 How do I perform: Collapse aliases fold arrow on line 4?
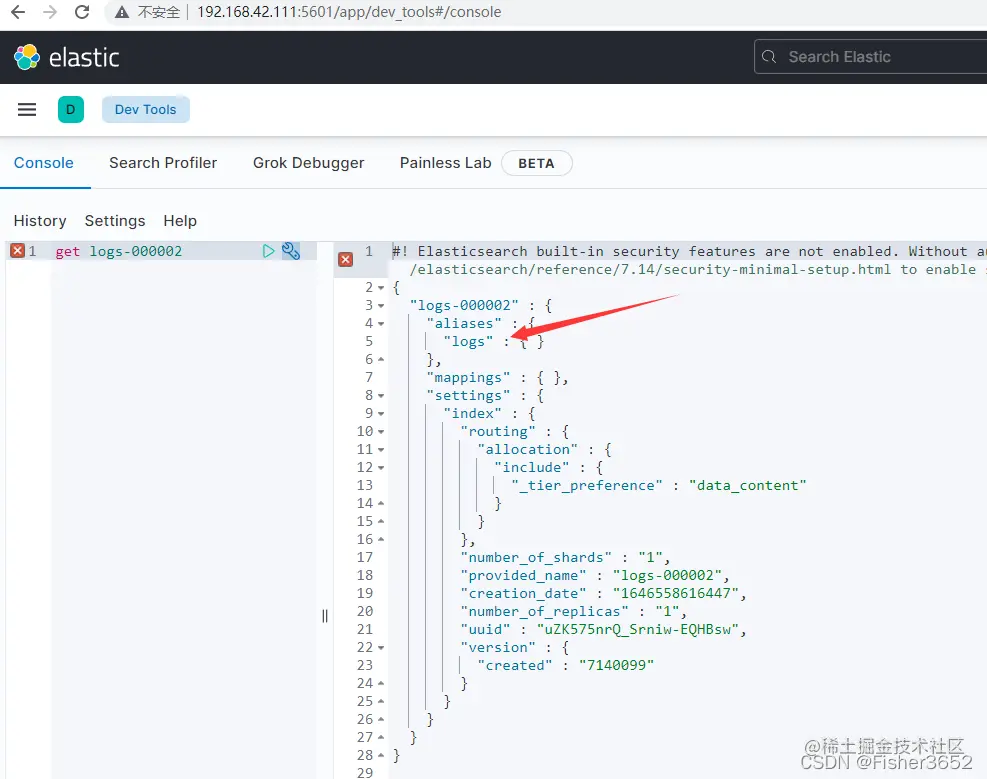tap(381, 323)
